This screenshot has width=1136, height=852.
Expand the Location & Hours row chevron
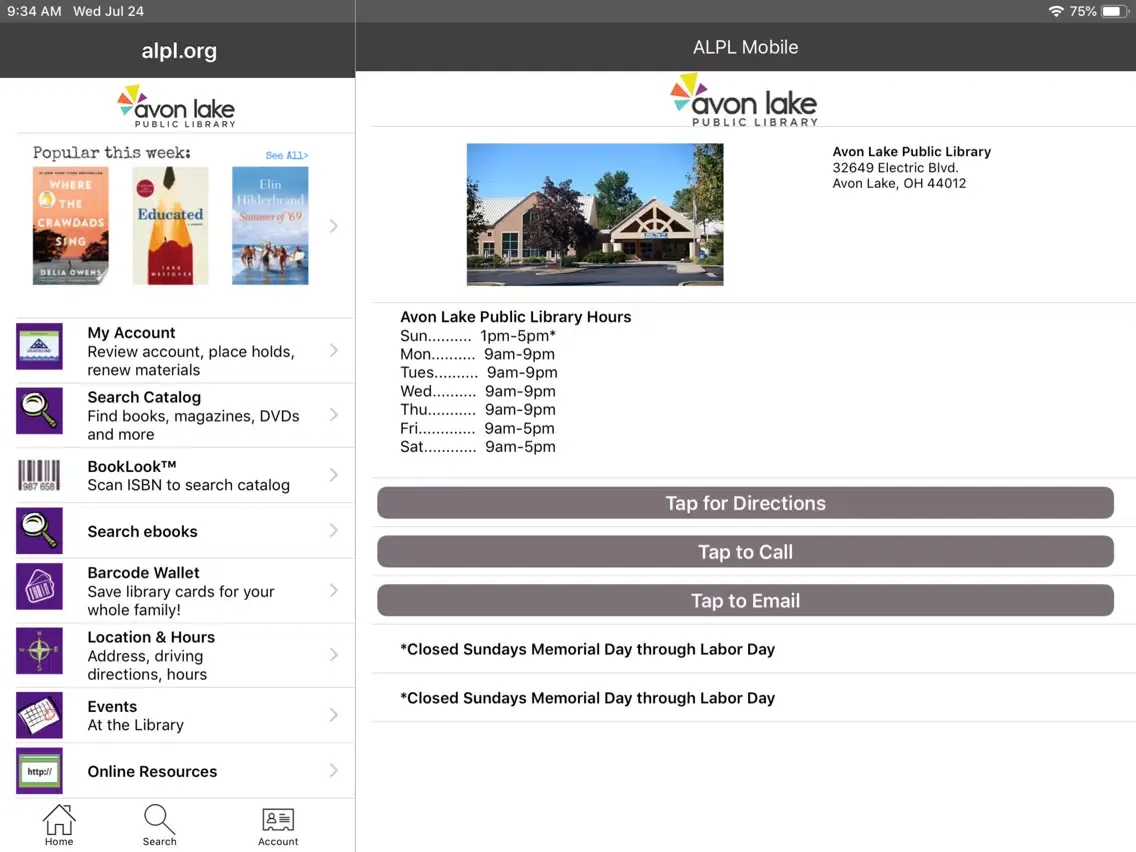pos(333,655)
